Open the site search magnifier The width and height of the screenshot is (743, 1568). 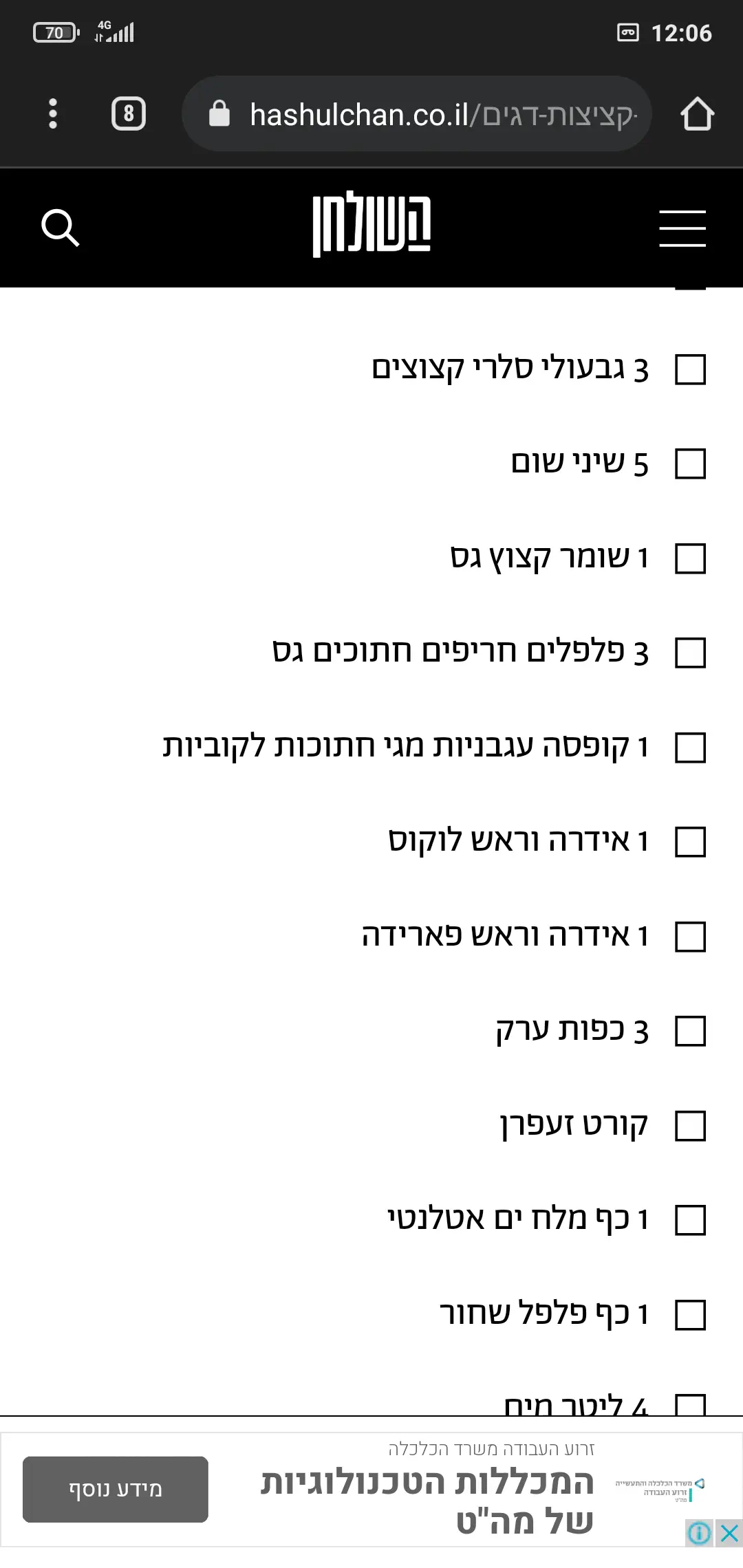pyautogui.click(x=61, y=228)
